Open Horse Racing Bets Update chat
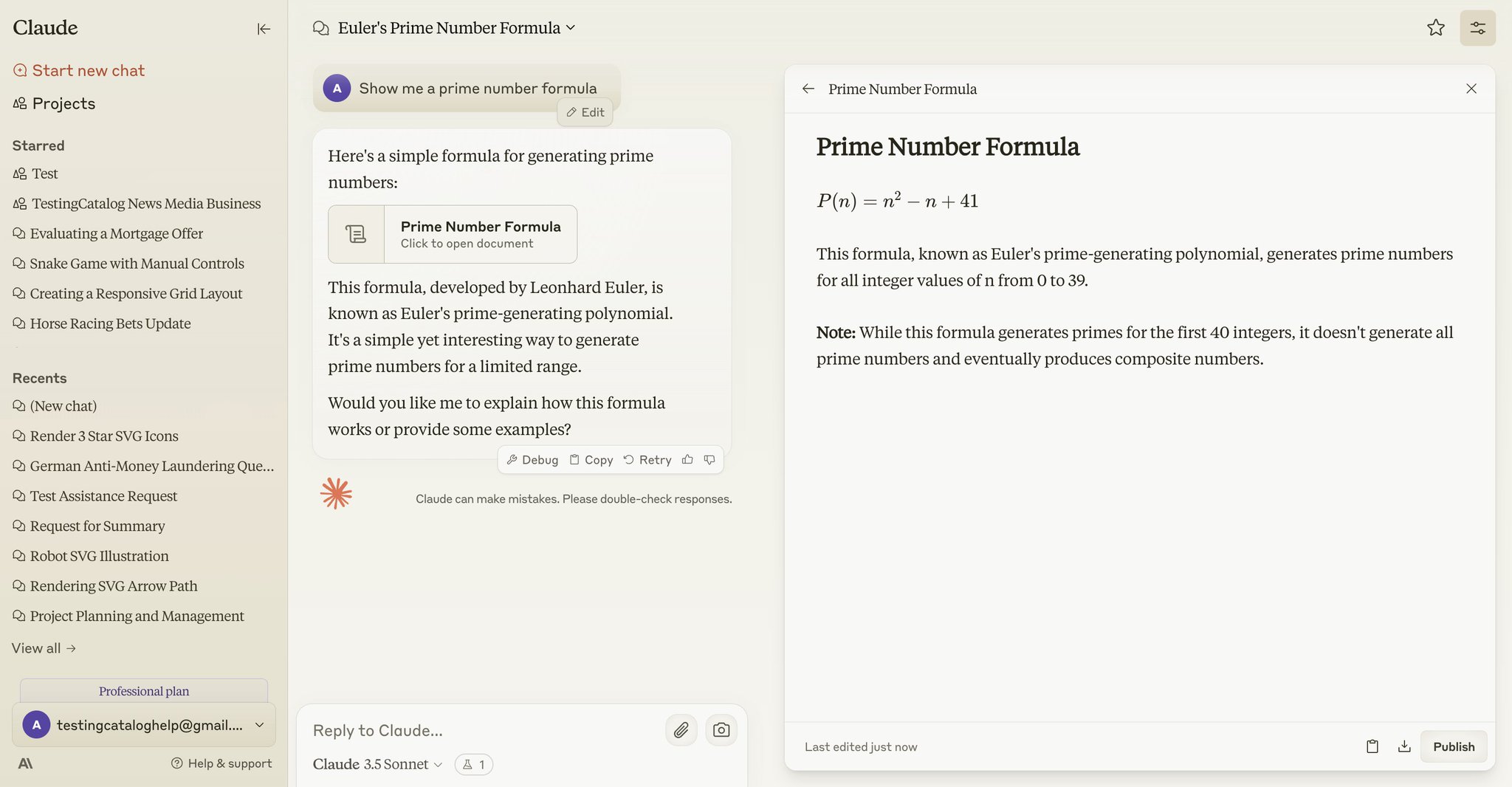 102,323
